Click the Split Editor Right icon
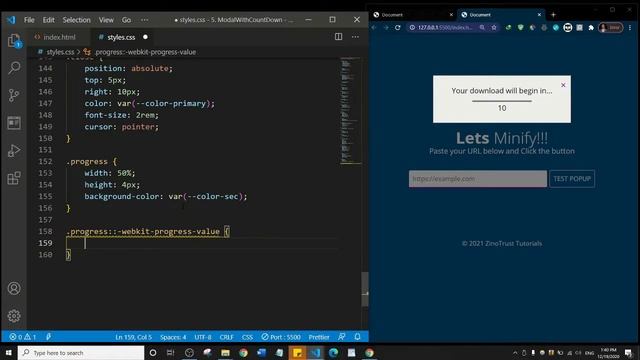 tap(338, 37)
